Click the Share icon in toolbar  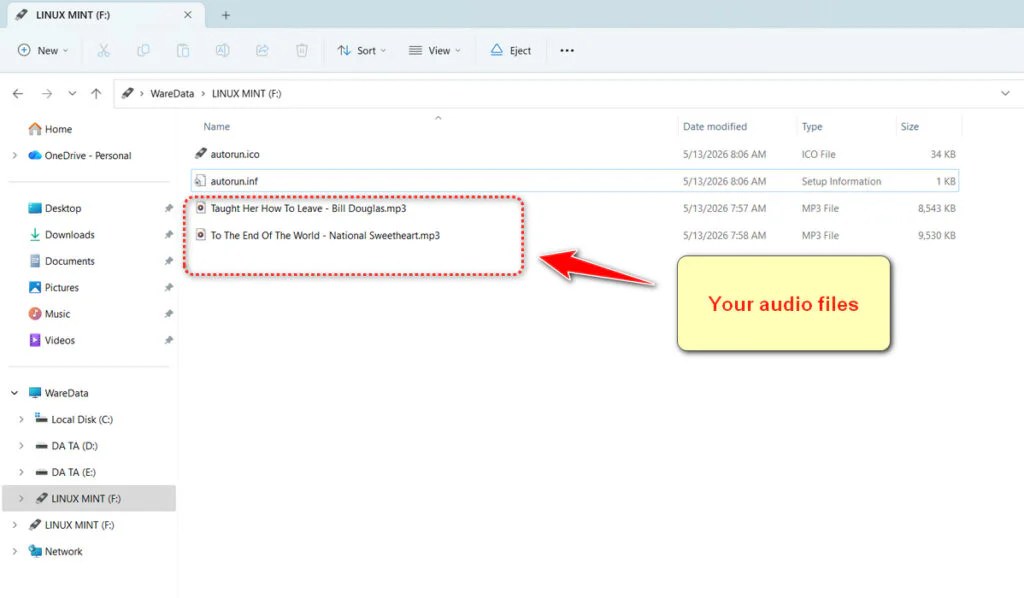(x=262, y=50)
